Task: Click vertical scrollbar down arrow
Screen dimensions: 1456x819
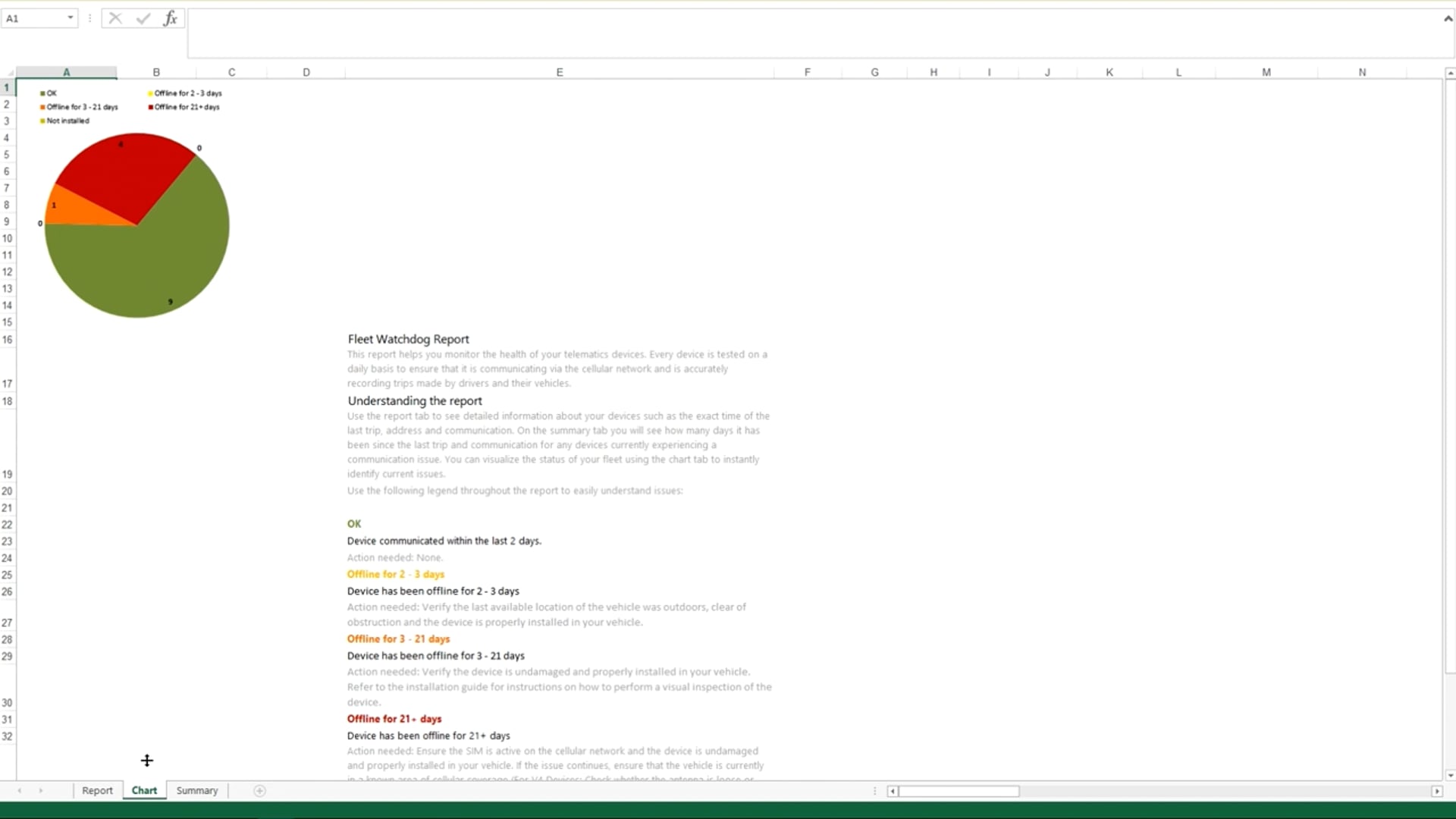Action: click(1450, 775)
